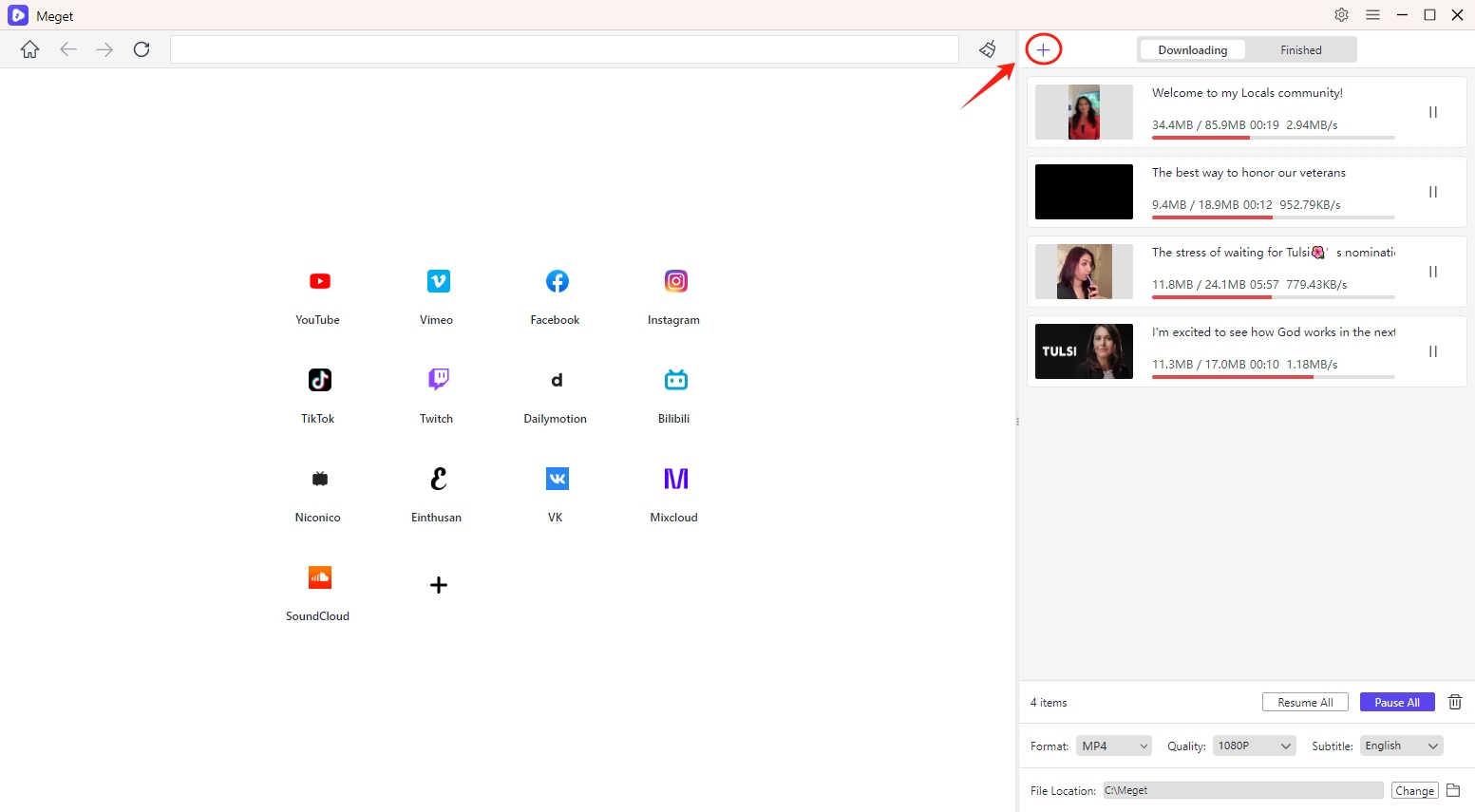Click the Locals community video thumbnail
The width and height of the screenshot is (1475, 812).
[1084, 112]
